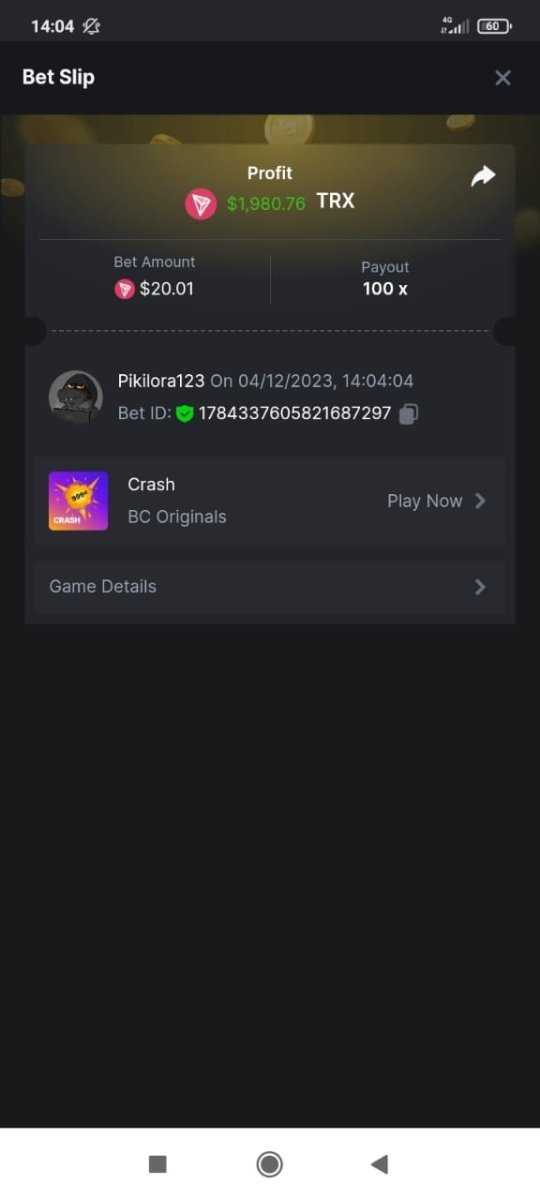Click Play Now for Crash
This screenshot has width=540, height=1200.
coord(425,501)
